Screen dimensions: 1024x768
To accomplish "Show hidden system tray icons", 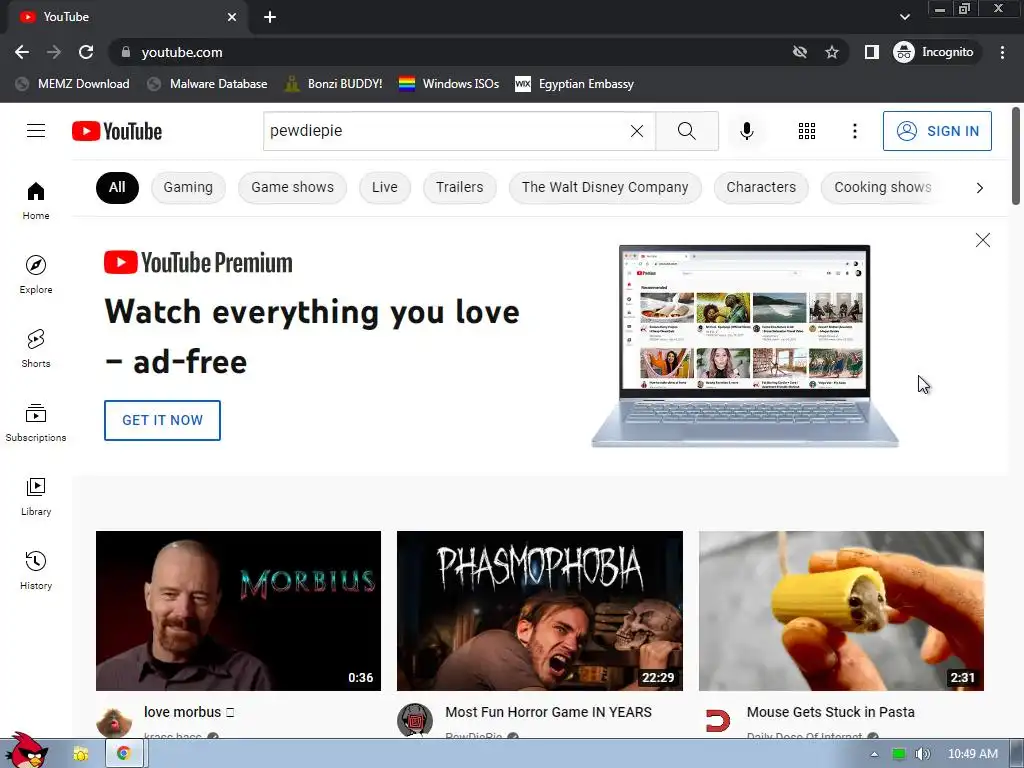I will 874,754.
